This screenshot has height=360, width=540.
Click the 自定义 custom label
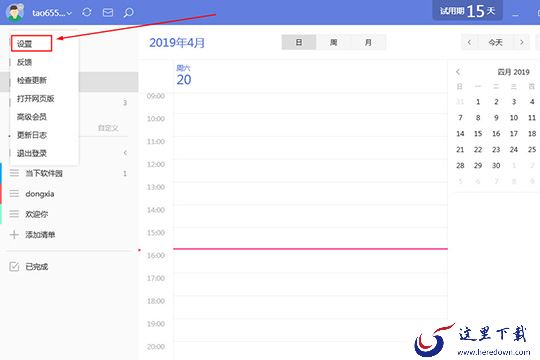tap(108, 128)
